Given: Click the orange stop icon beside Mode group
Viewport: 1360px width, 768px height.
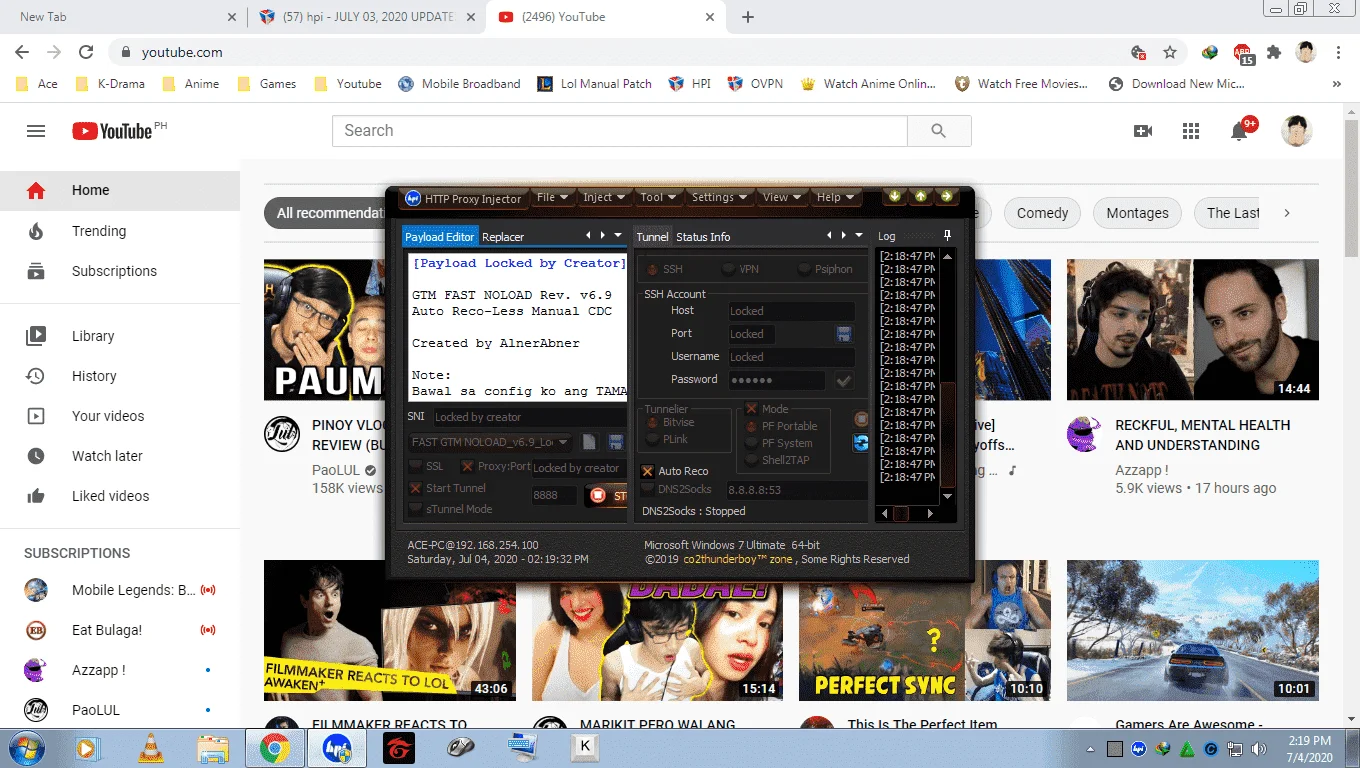Looking at the screenshot, I should click(x=861, y=419).
